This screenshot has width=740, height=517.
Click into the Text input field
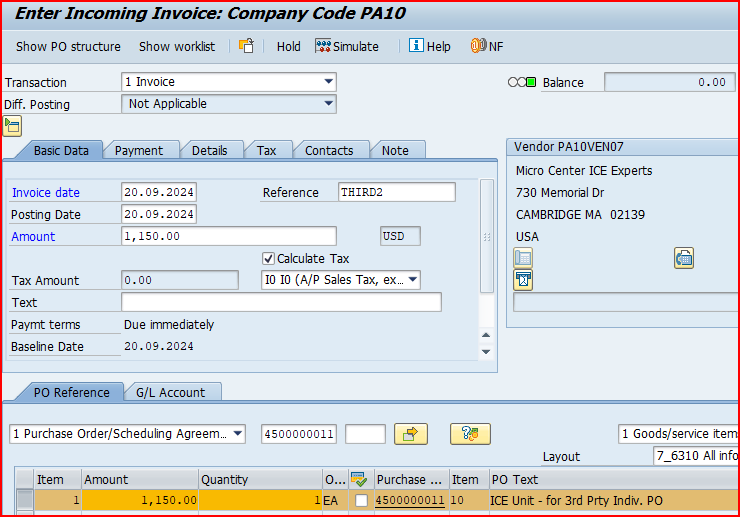(280, 302)
